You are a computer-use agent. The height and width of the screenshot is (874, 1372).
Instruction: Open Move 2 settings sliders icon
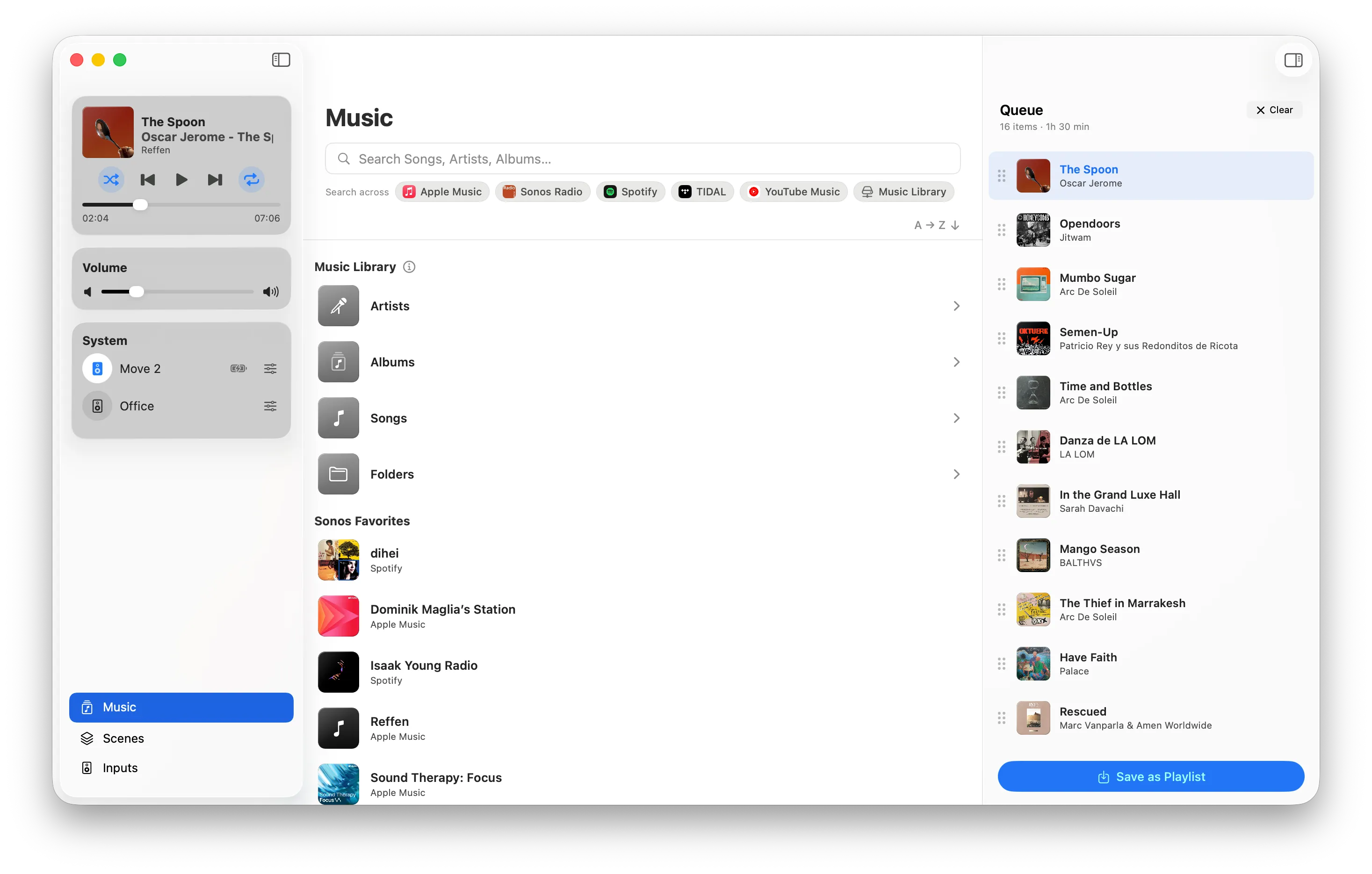(270, 369)
